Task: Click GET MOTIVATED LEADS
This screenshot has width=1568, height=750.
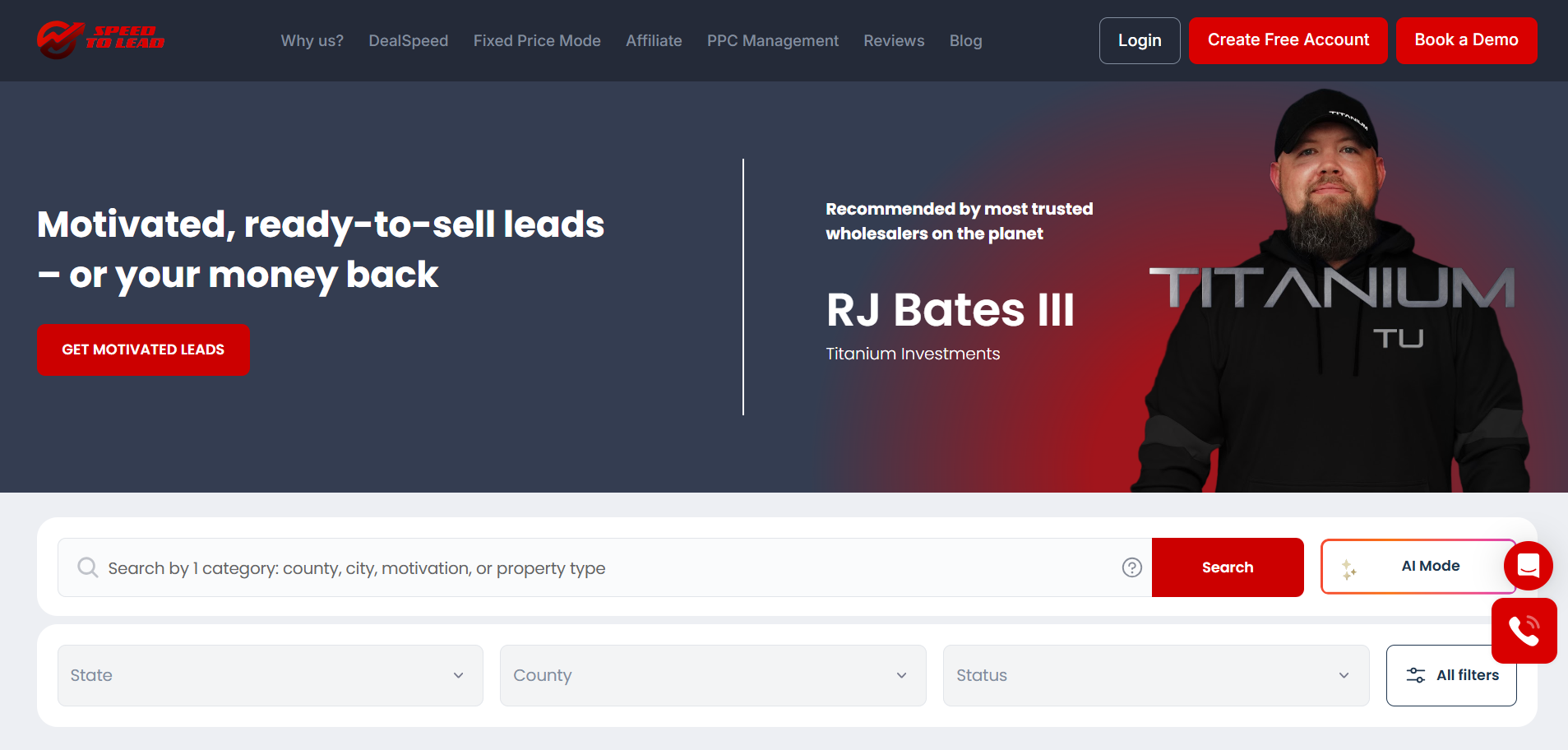Action: point(142,350)
